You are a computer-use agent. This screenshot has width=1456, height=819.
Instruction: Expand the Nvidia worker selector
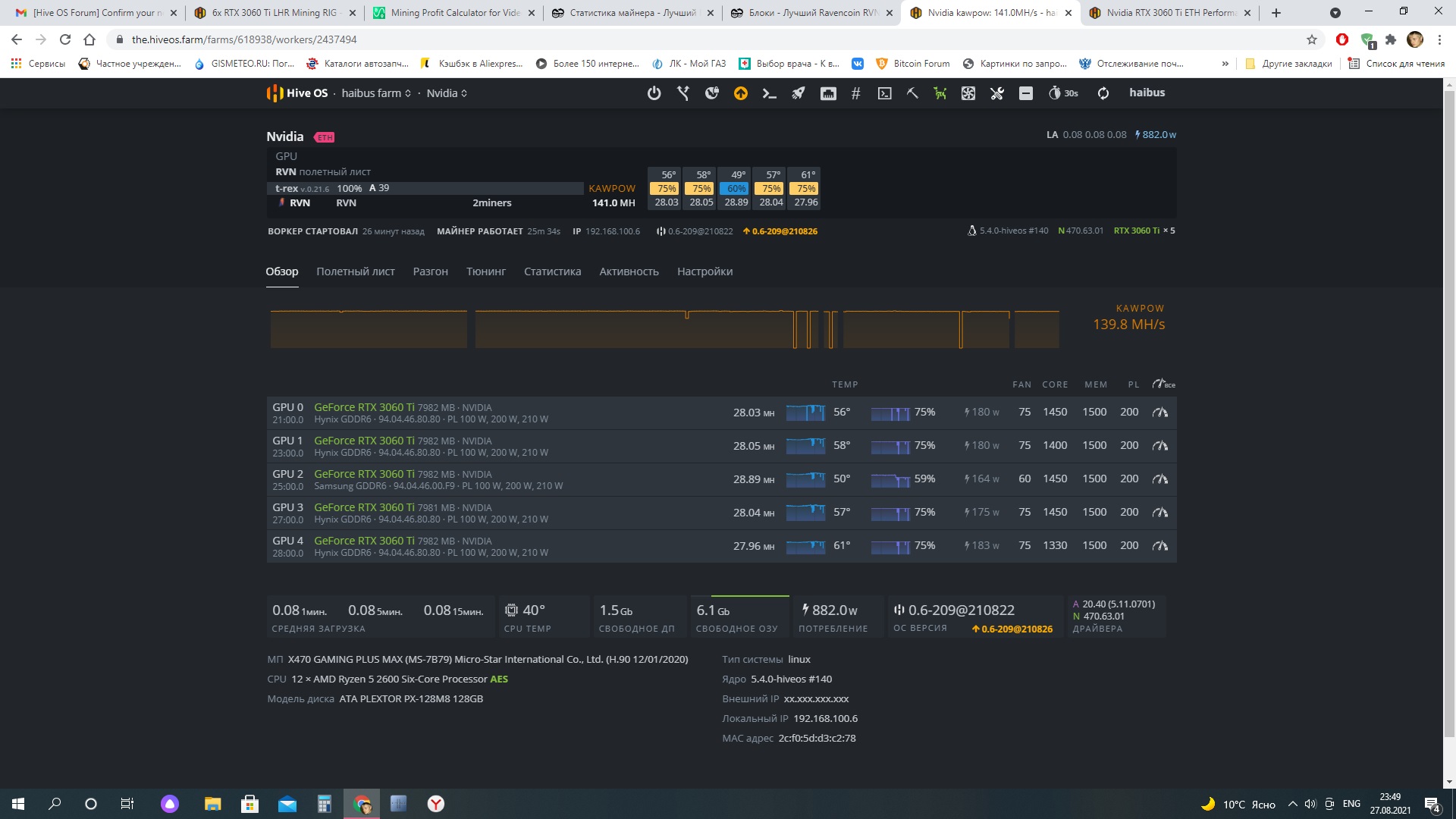click(447, 93)
